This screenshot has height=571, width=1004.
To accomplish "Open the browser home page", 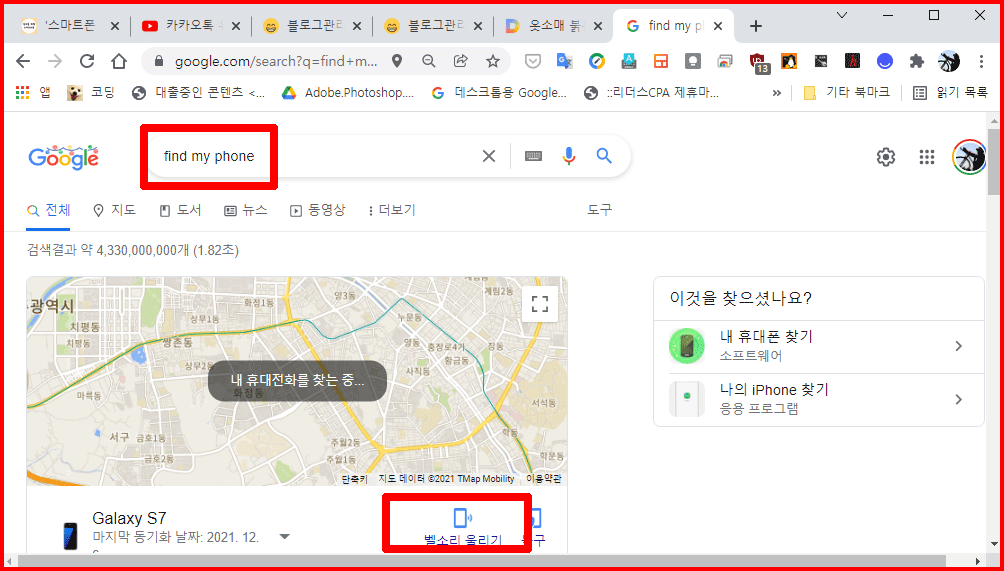I will pos(118,61).
